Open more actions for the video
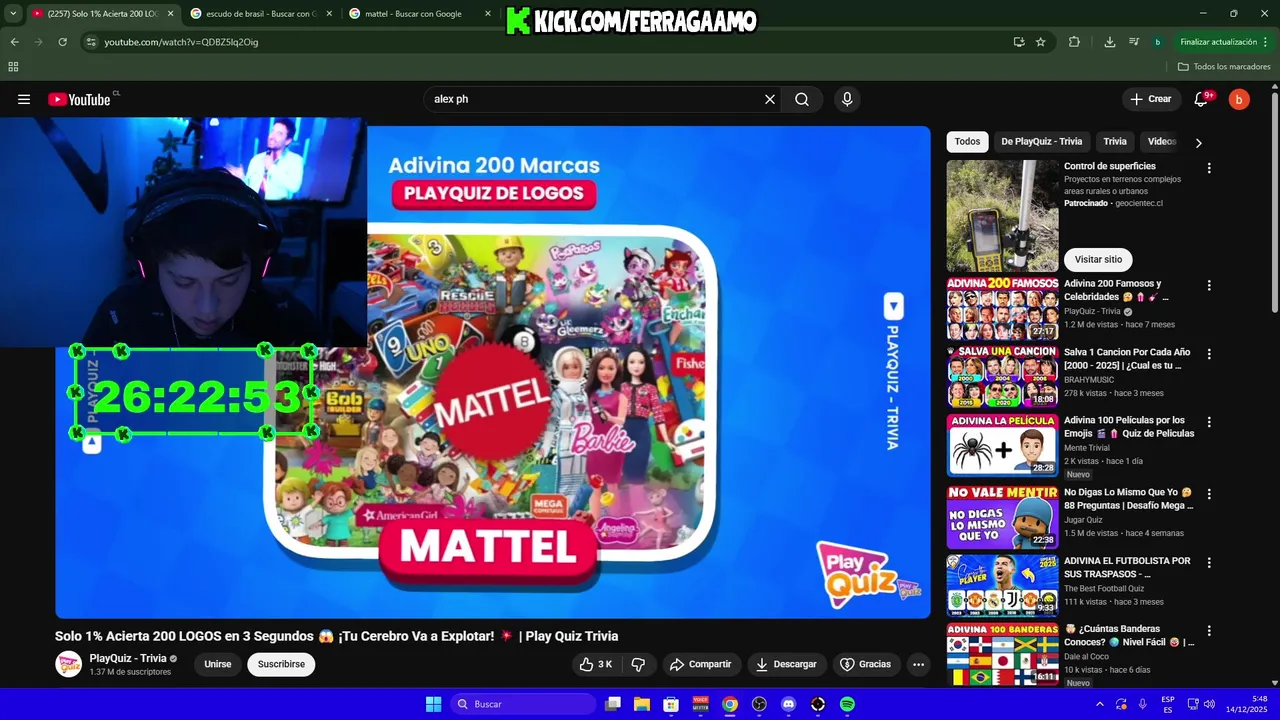The height and width of the screenshot is (720, 1280). click(918, 664)
